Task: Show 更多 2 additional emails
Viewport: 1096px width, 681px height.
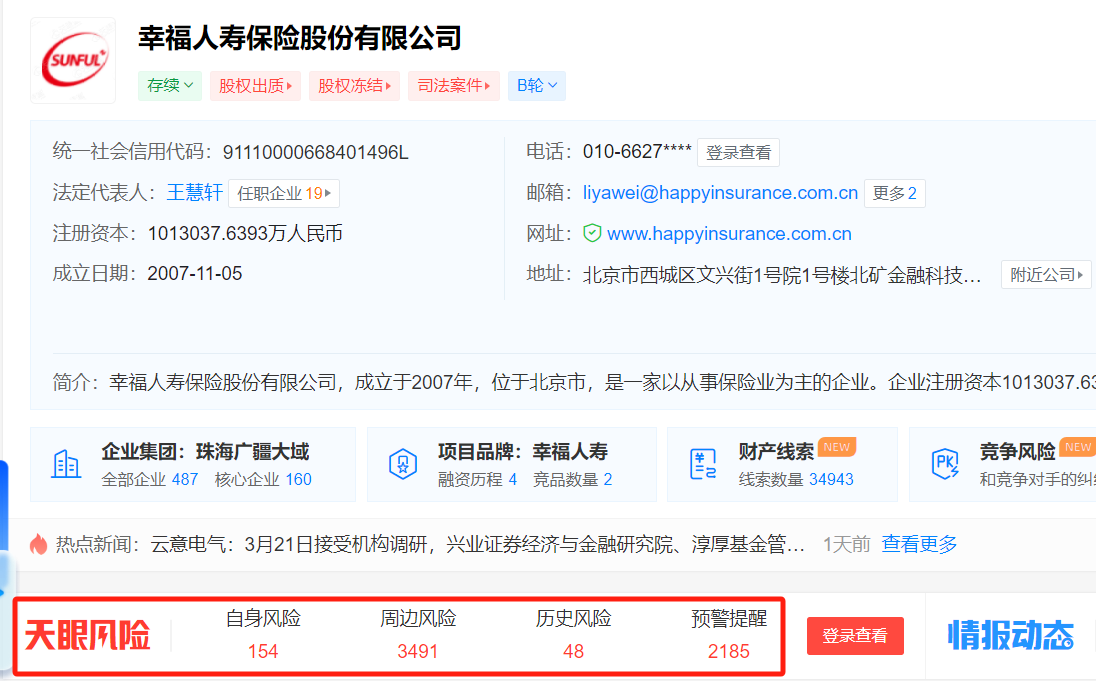Action: click(895, 194)
